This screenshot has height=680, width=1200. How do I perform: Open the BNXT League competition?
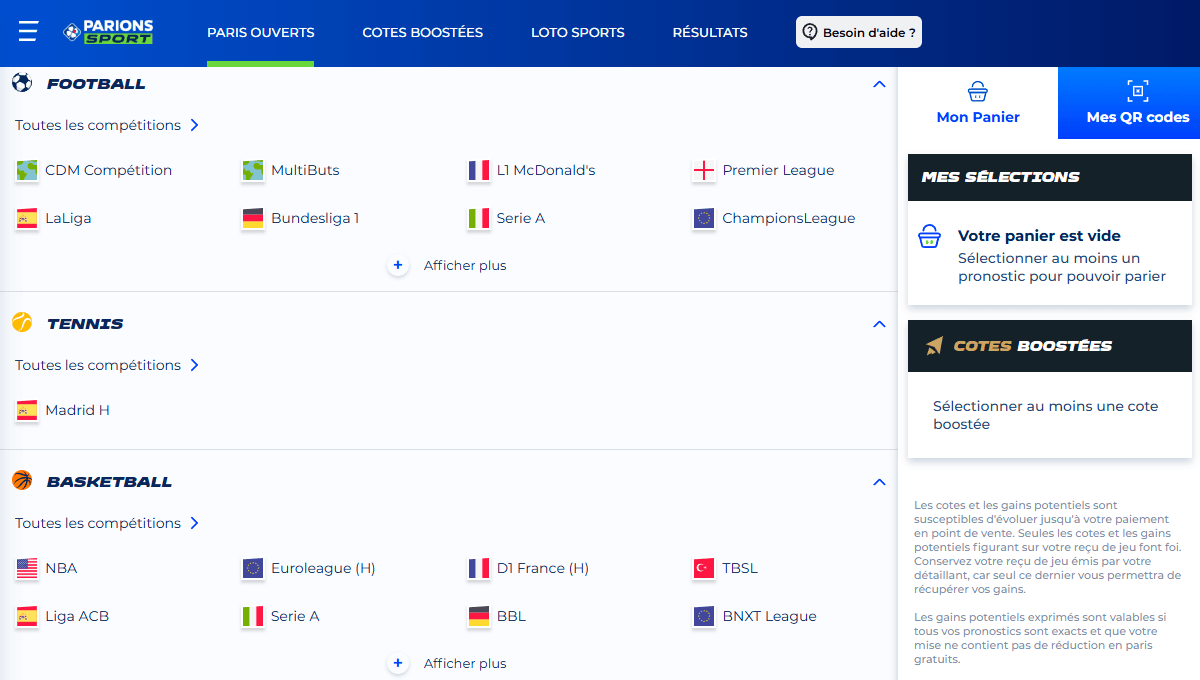pyautogui.click(x=770, y=616)
